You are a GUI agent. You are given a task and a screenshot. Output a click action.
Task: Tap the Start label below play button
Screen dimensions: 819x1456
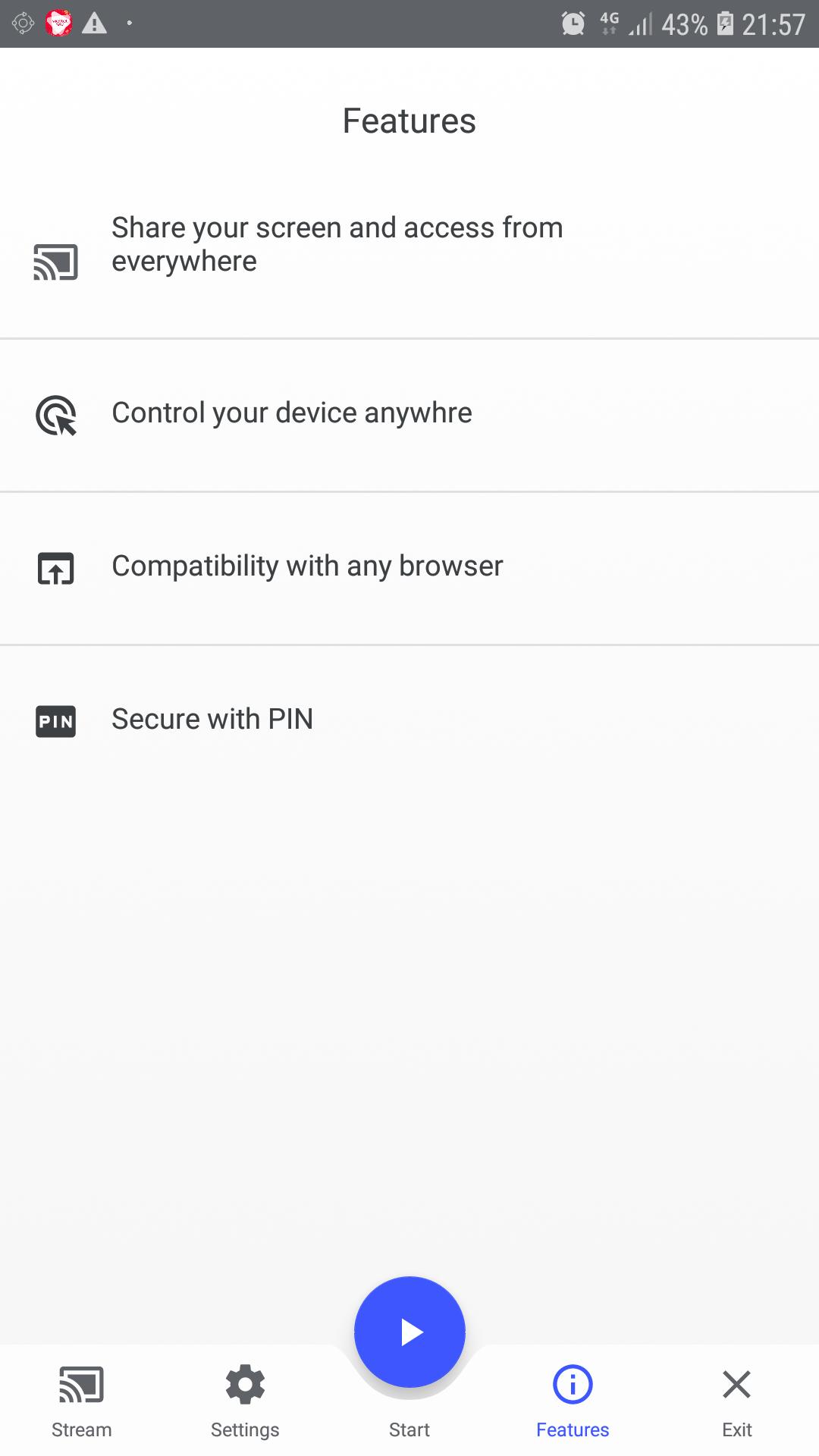point(409,1430)
